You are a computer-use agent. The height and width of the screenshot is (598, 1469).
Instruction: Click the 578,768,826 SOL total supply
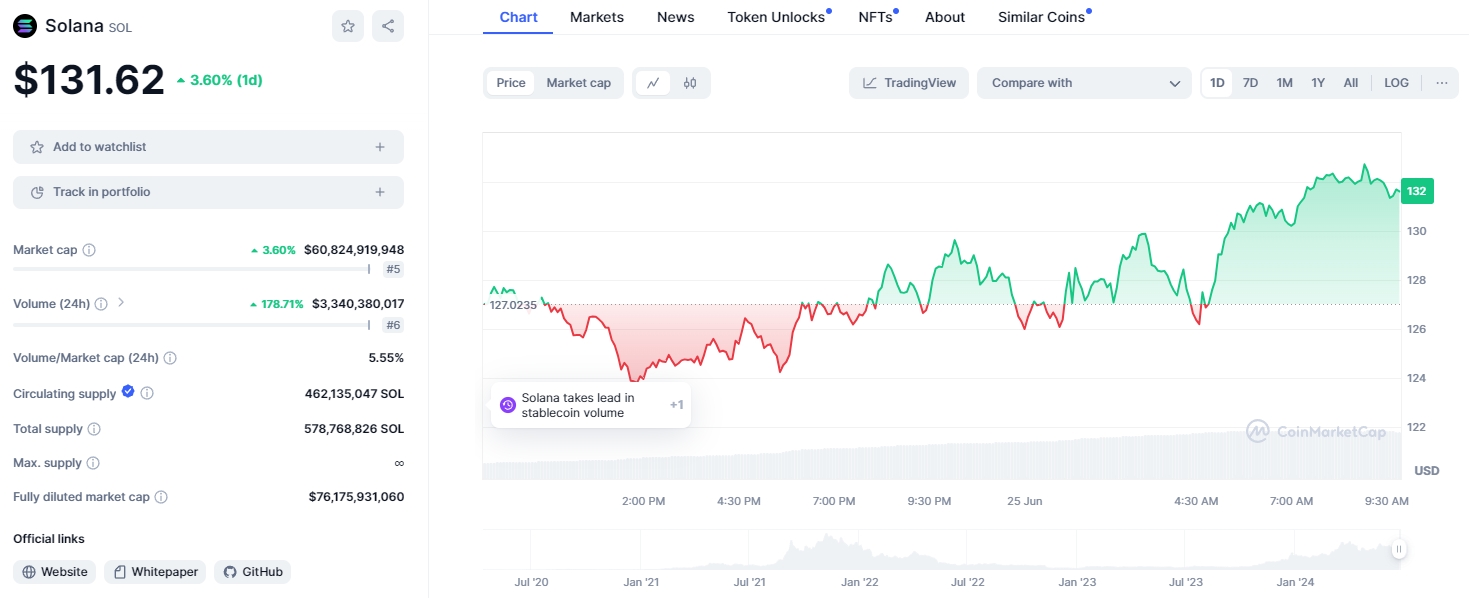coord(354,429)
